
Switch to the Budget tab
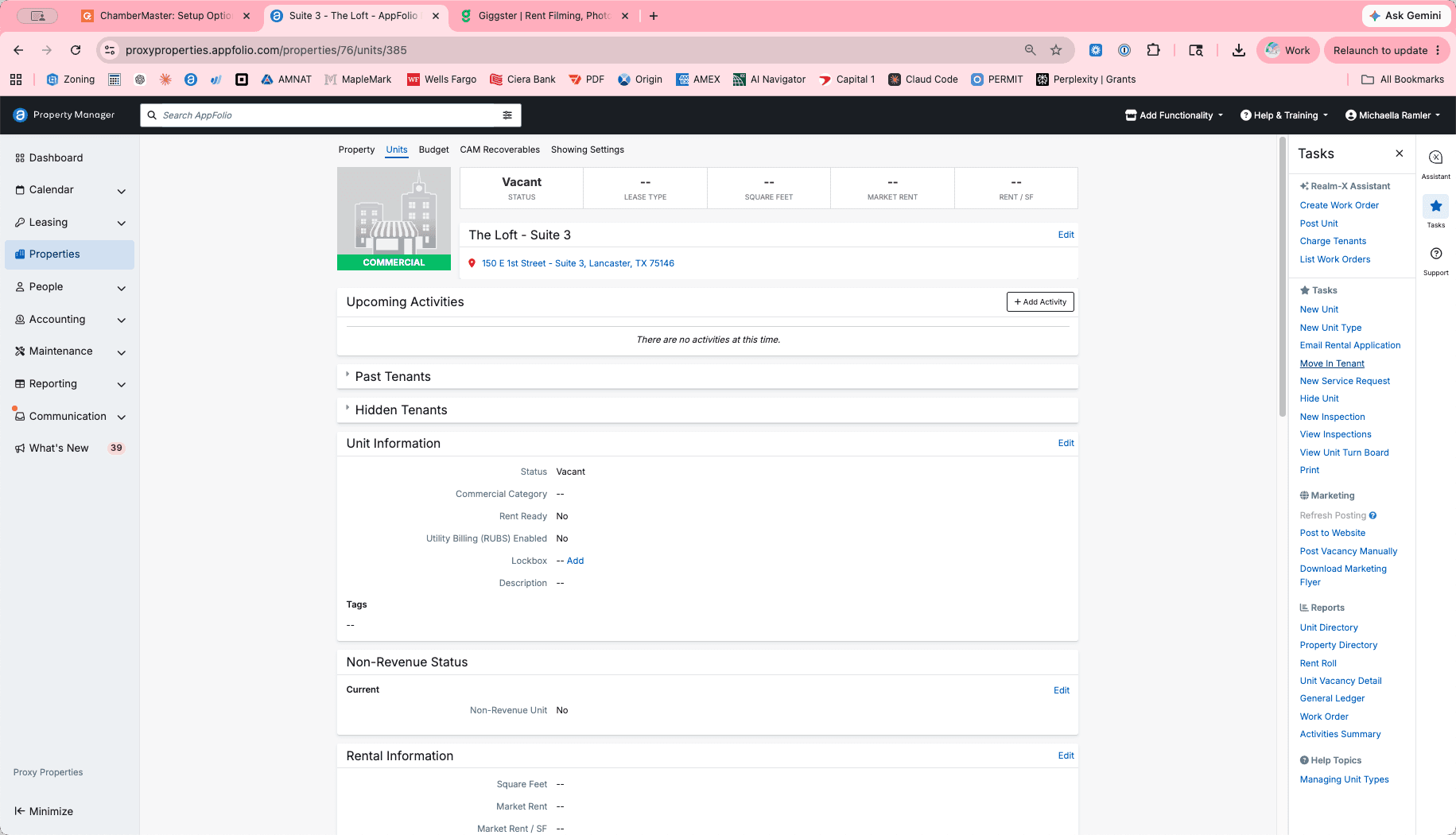coord(433,150)
